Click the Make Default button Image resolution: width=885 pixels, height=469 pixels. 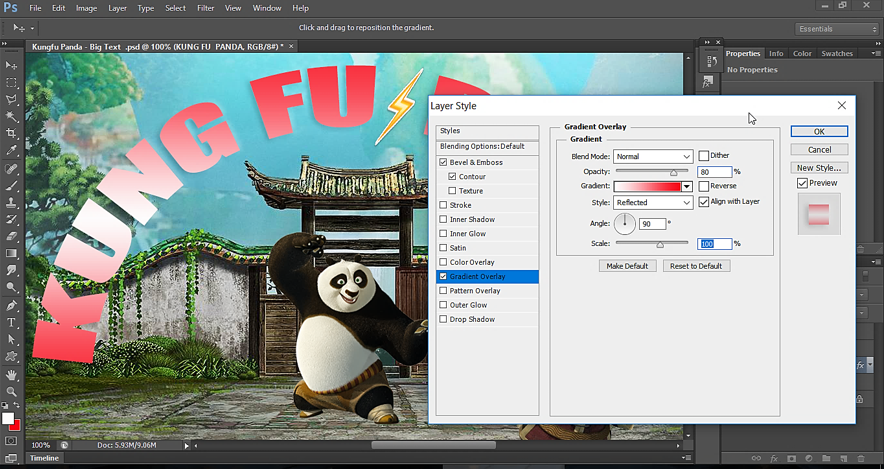(627, 266)
